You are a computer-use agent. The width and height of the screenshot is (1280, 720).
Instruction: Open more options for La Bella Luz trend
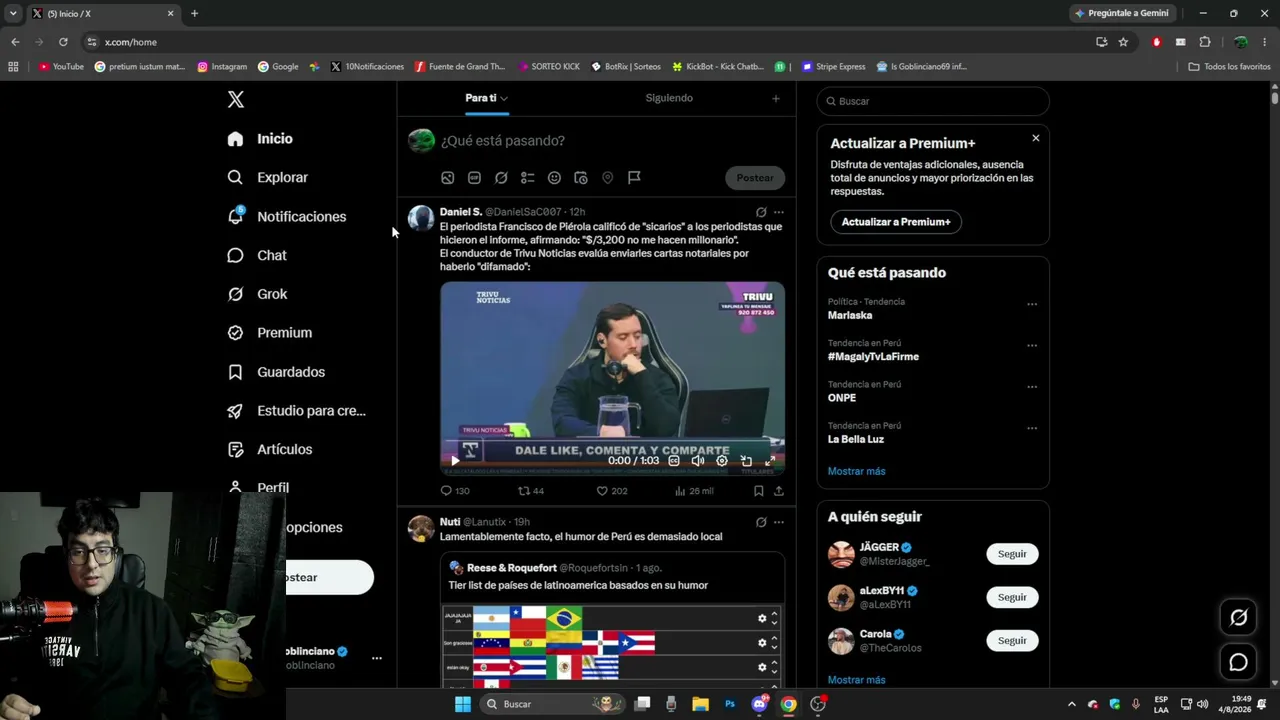(x=1032, y=428)
